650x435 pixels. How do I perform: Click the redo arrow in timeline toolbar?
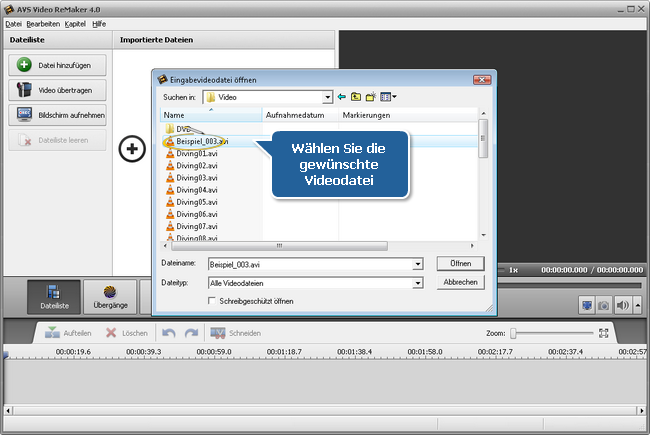190,333
